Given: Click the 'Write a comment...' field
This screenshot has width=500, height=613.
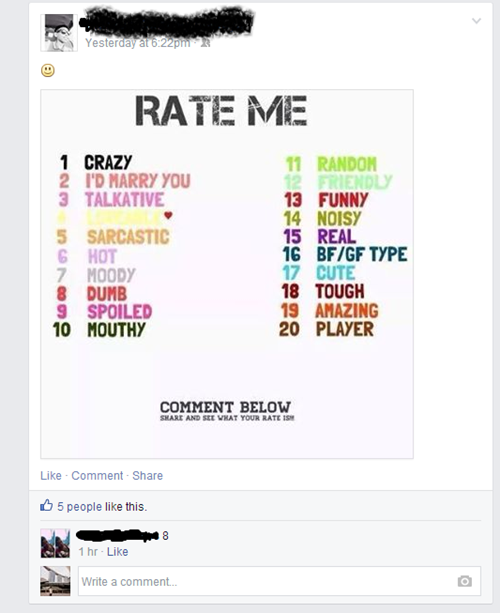Looking at the screenshot, I should (x=279, y=581).
